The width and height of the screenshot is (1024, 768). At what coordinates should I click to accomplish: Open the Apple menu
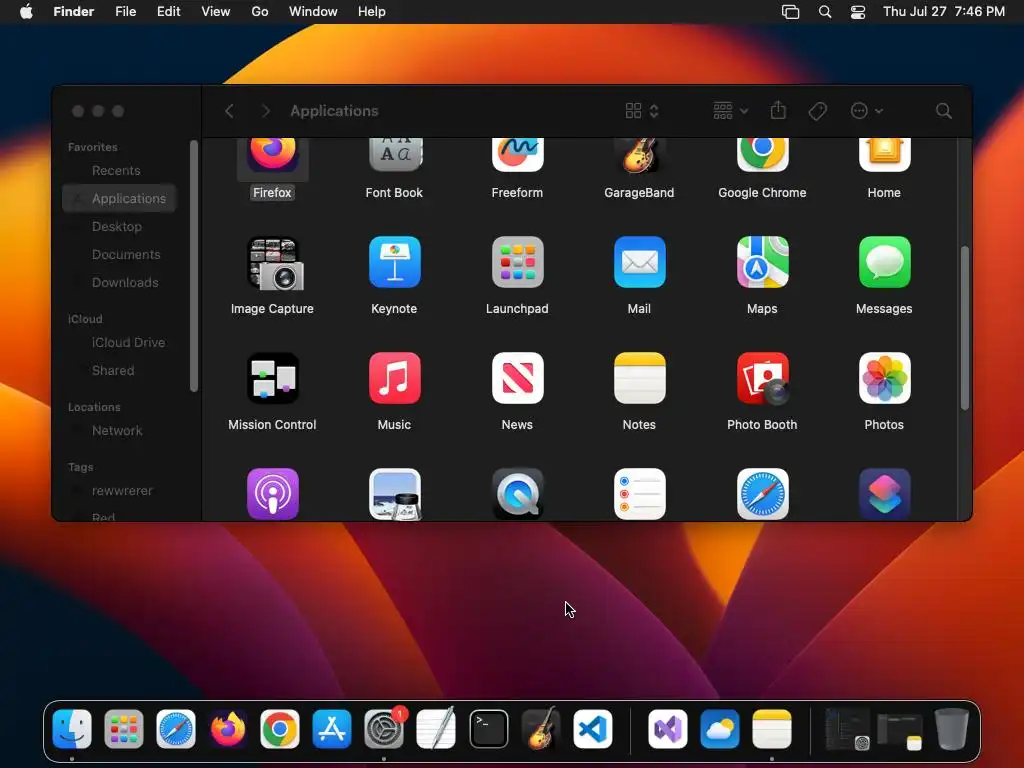click(26, 12)
